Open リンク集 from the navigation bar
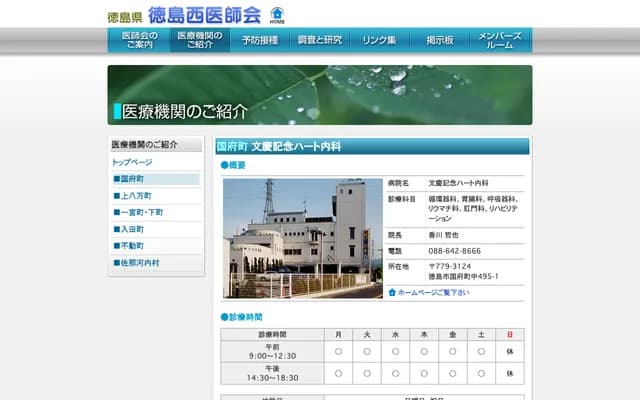This screenshot has width=640, height=400. click(x=380, y=40)
